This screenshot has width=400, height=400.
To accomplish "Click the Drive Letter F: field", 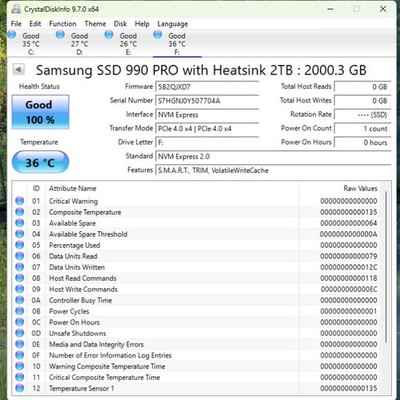I will (207, 142).
